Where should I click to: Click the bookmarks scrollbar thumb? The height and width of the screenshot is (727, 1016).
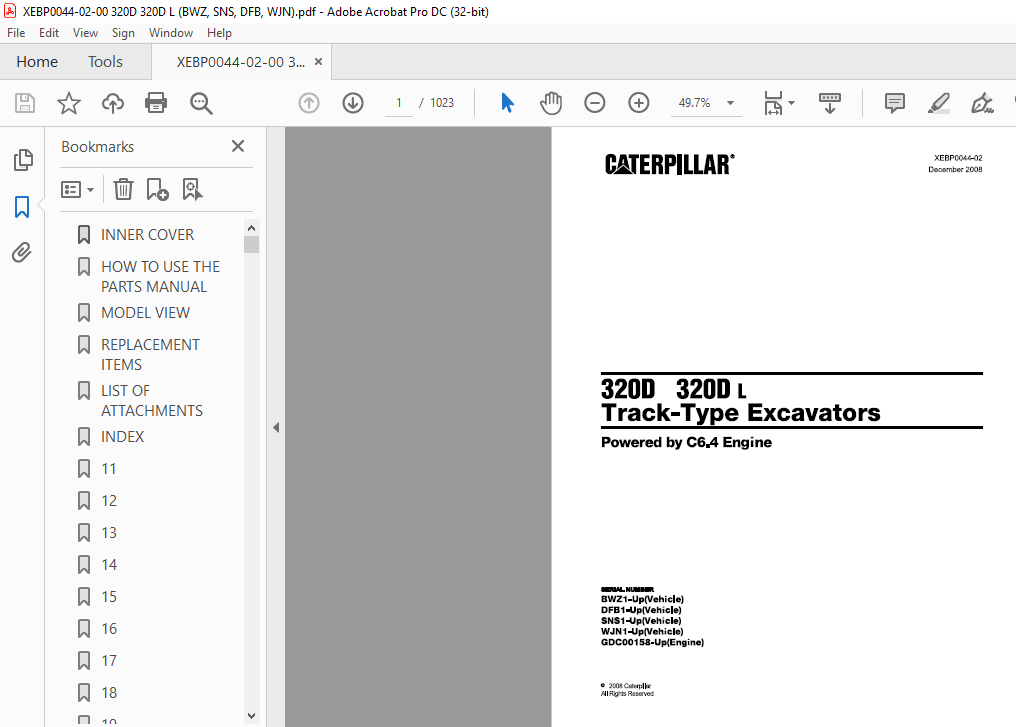tap(251, 244)
